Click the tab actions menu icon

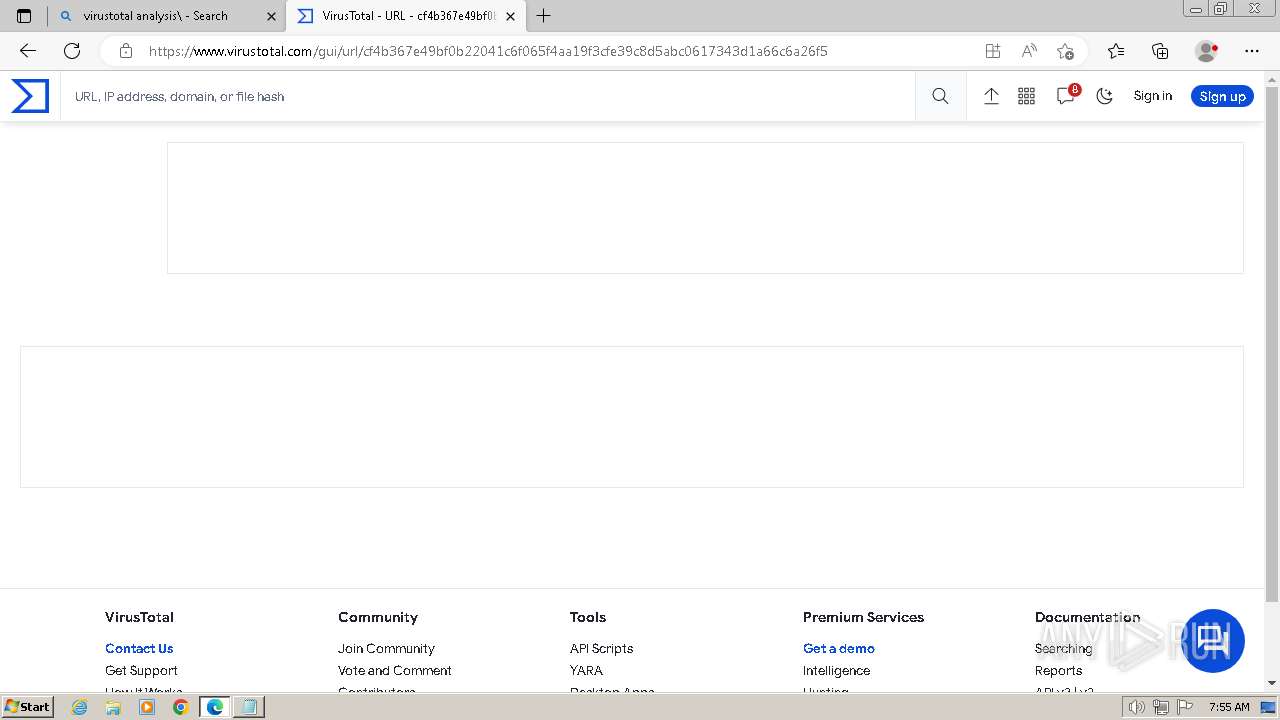tap(24, 16)
